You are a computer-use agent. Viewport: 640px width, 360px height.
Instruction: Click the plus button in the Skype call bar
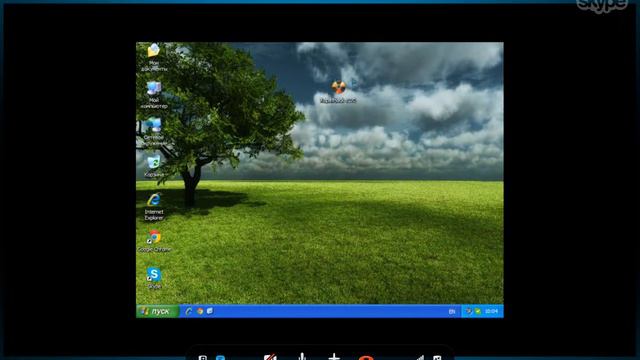coord(334,357)
